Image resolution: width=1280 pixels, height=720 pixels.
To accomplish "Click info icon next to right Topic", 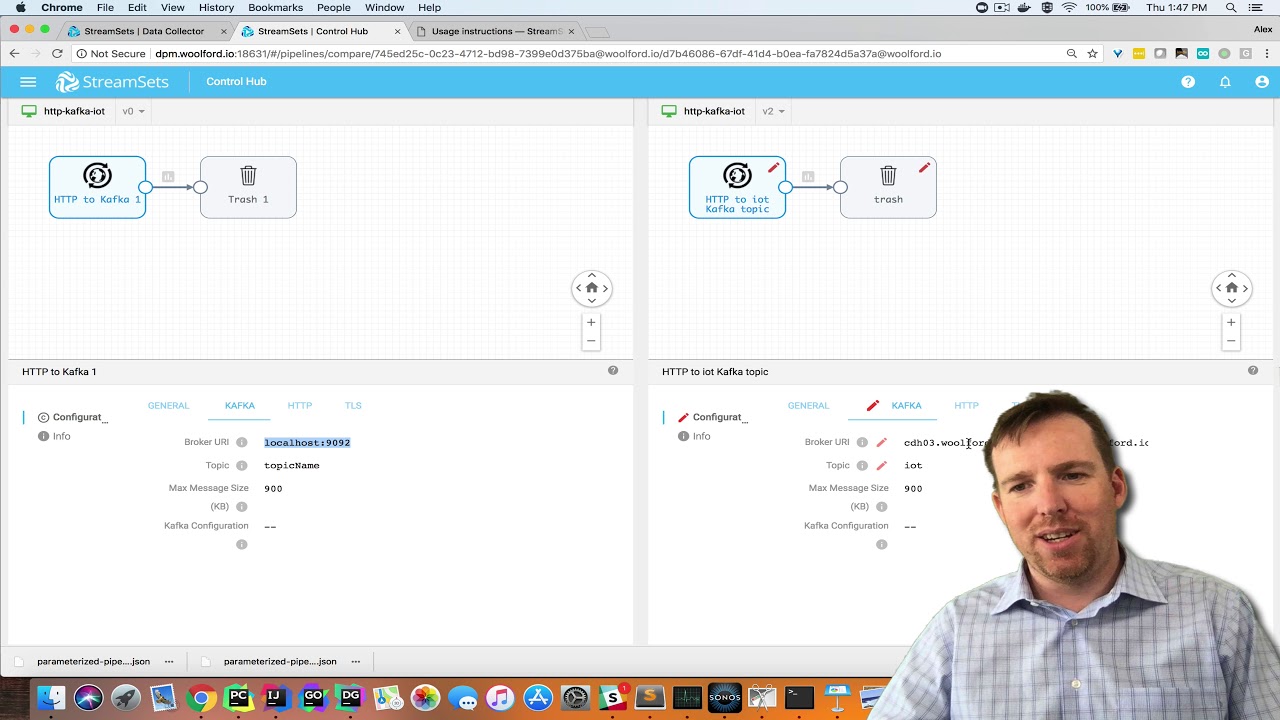I will point(862,465).
